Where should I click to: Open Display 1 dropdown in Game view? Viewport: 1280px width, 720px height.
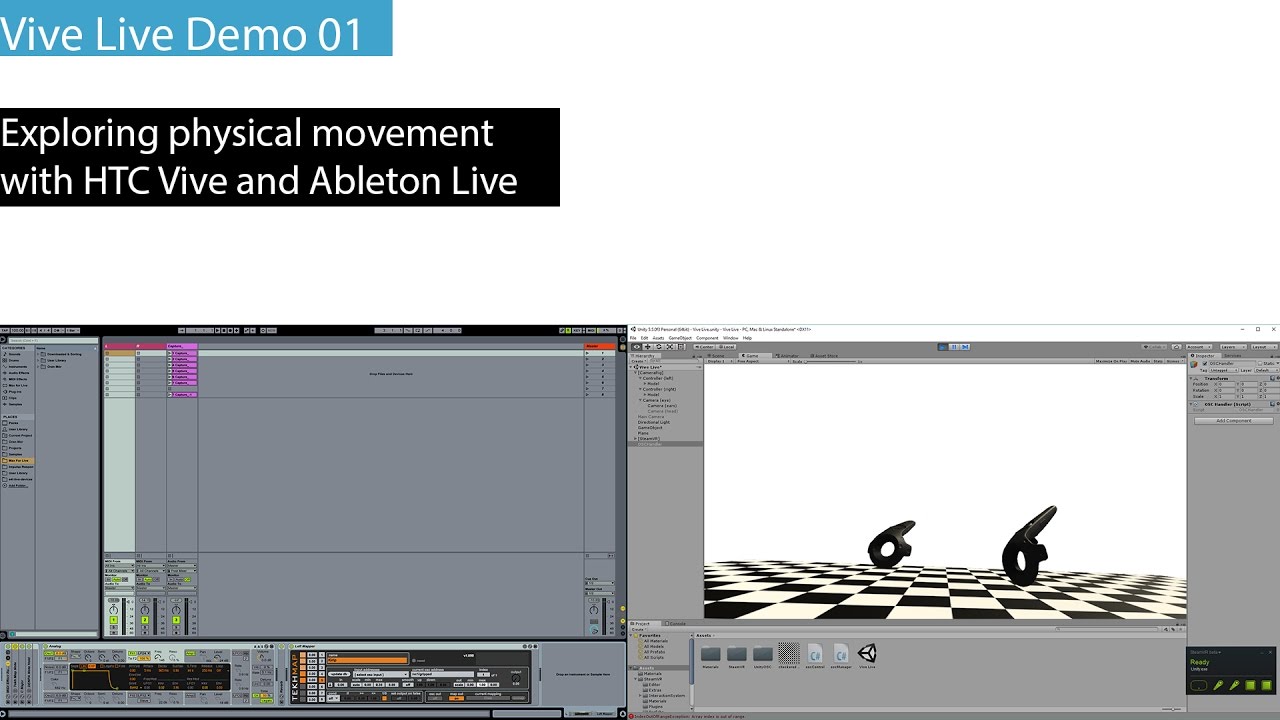coord(718,361)
